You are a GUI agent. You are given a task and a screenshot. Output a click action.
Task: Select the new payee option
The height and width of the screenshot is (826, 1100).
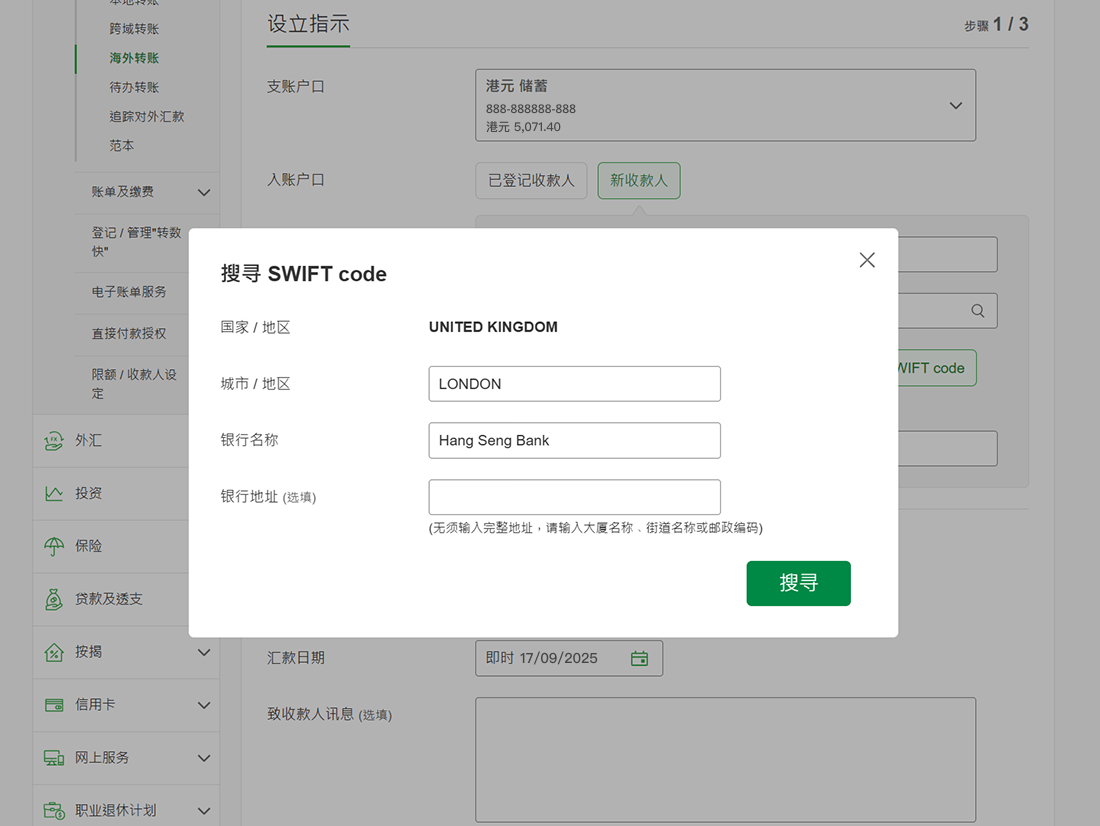[639, 181]
